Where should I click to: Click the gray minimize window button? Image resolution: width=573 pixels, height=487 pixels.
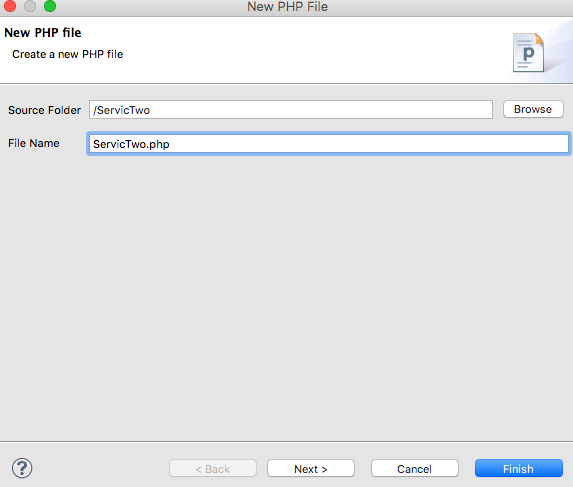(x=30, y=6)
